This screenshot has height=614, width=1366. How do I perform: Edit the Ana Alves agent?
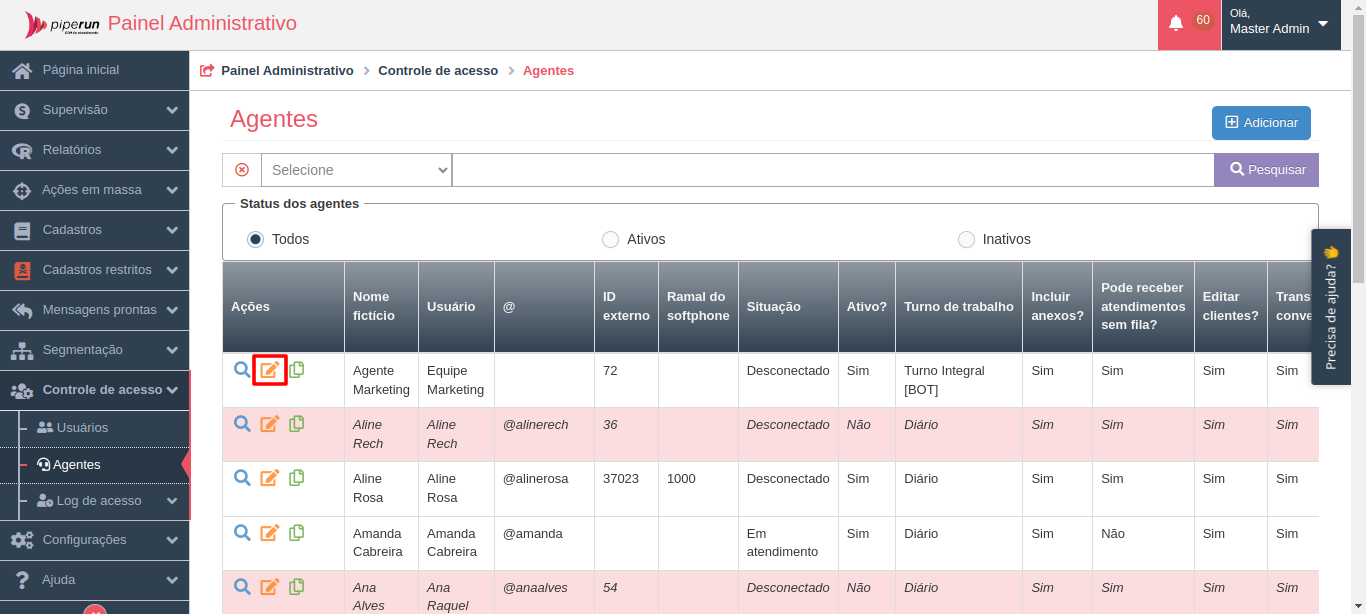tap(270, 587)
